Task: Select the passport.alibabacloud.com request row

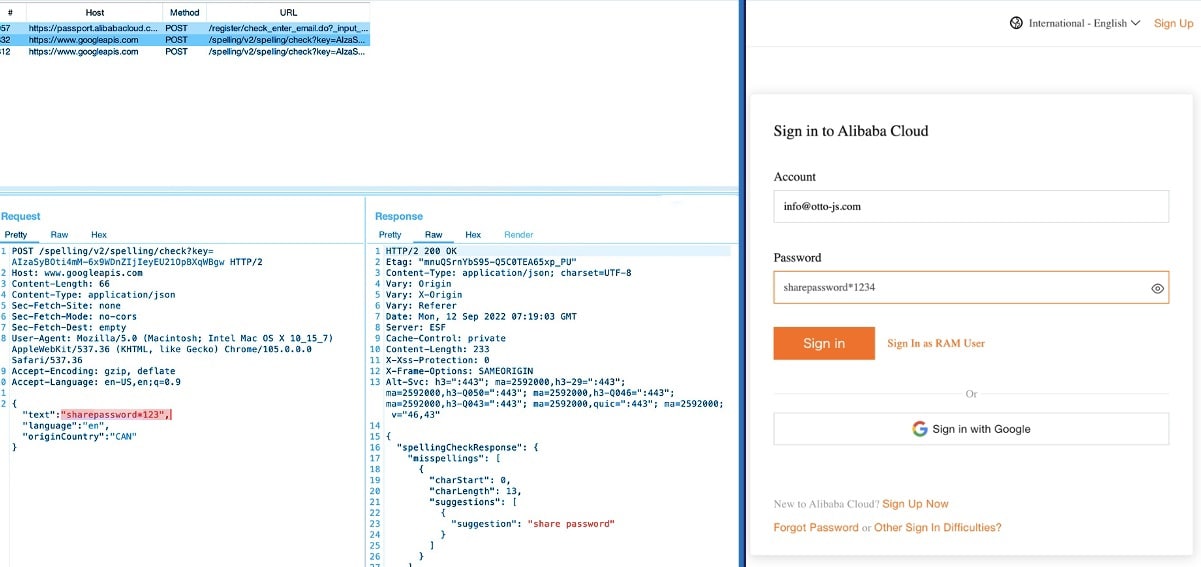Action: (184, 28)
